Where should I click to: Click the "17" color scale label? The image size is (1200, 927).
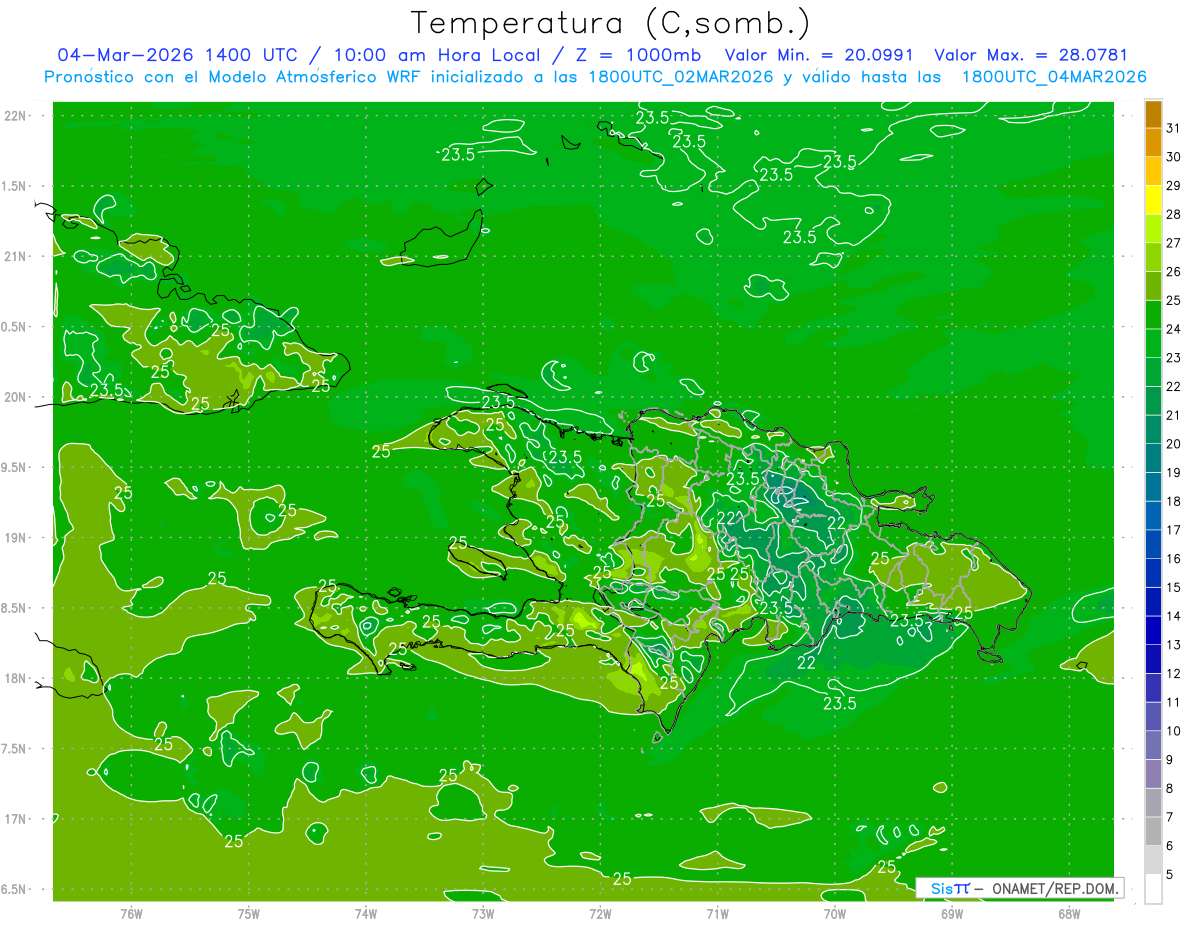pyautogui.click(x=1174, y=530)
